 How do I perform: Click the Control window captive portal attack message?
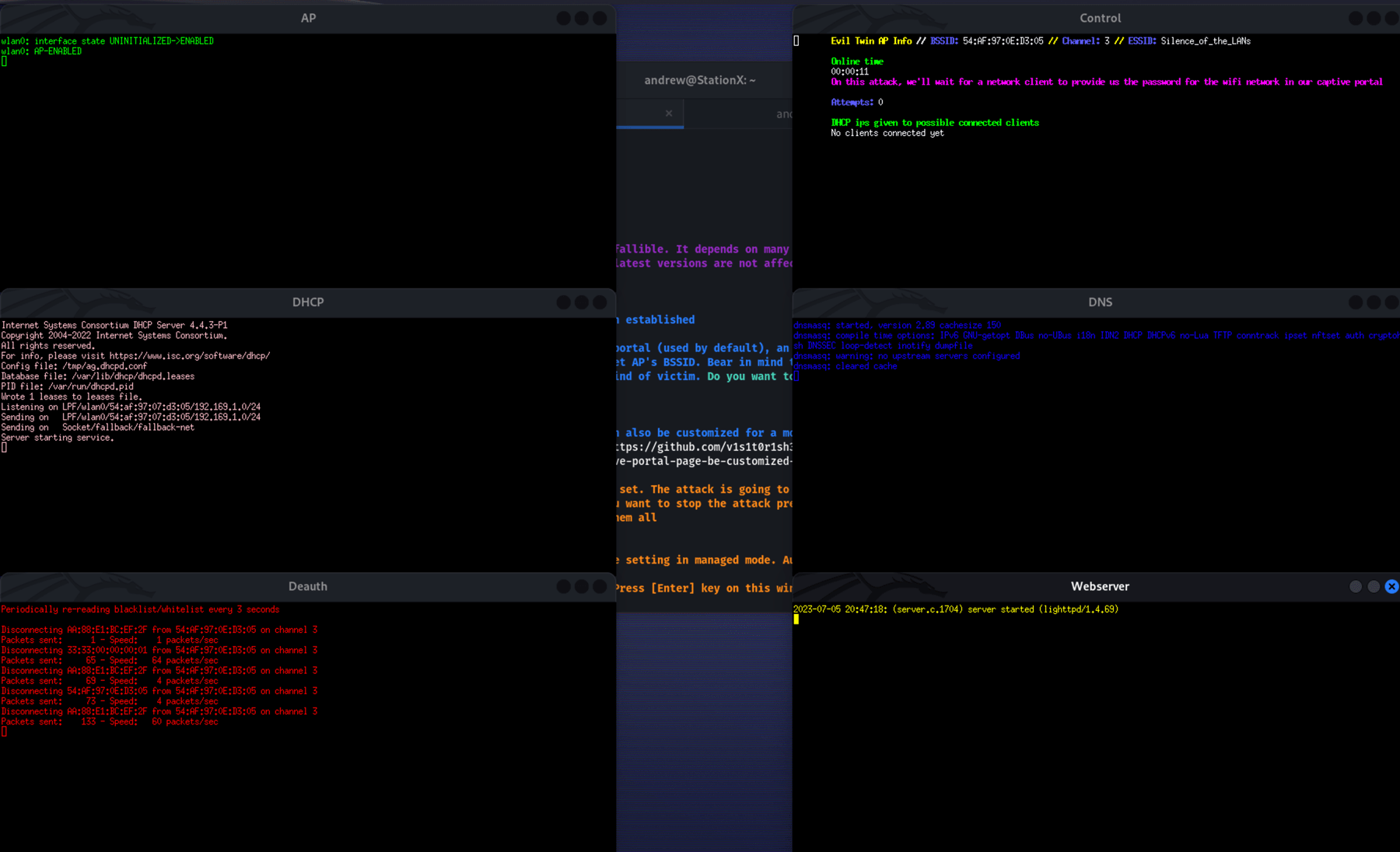coord(1106,82)
